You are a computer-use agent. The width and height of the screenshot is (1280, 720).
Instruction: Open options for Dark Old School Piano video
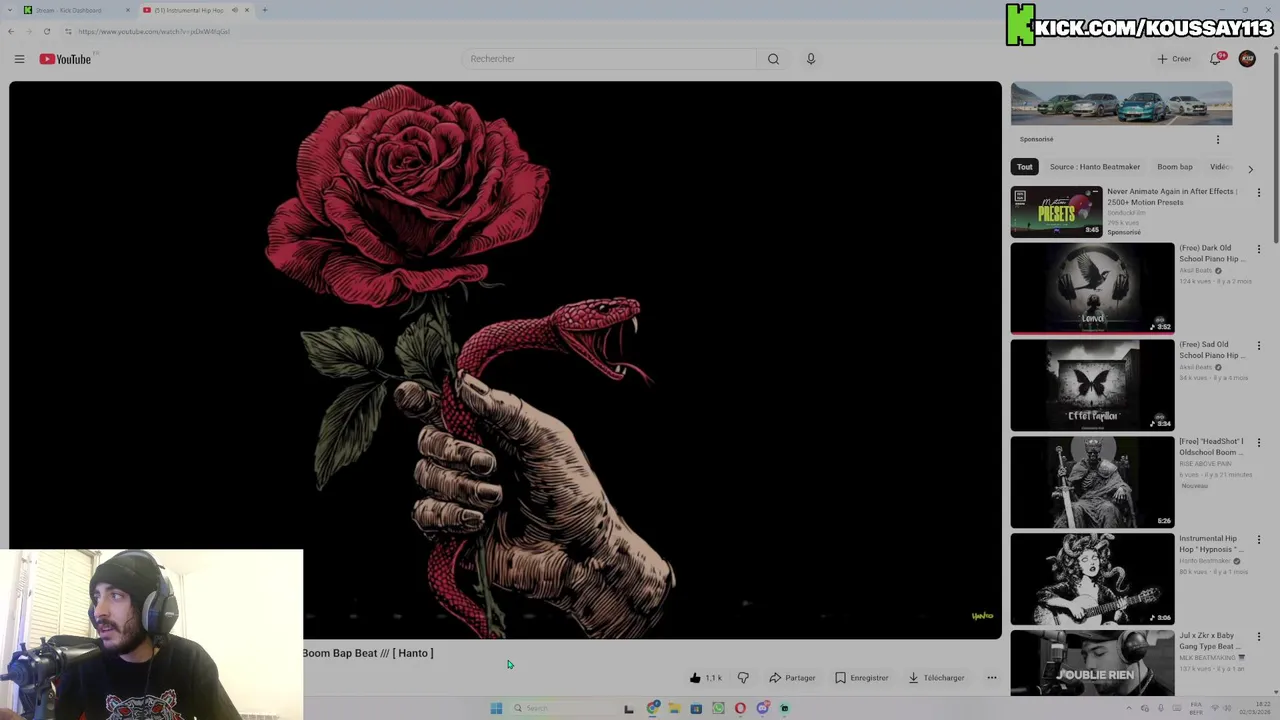coord(1259,249)
